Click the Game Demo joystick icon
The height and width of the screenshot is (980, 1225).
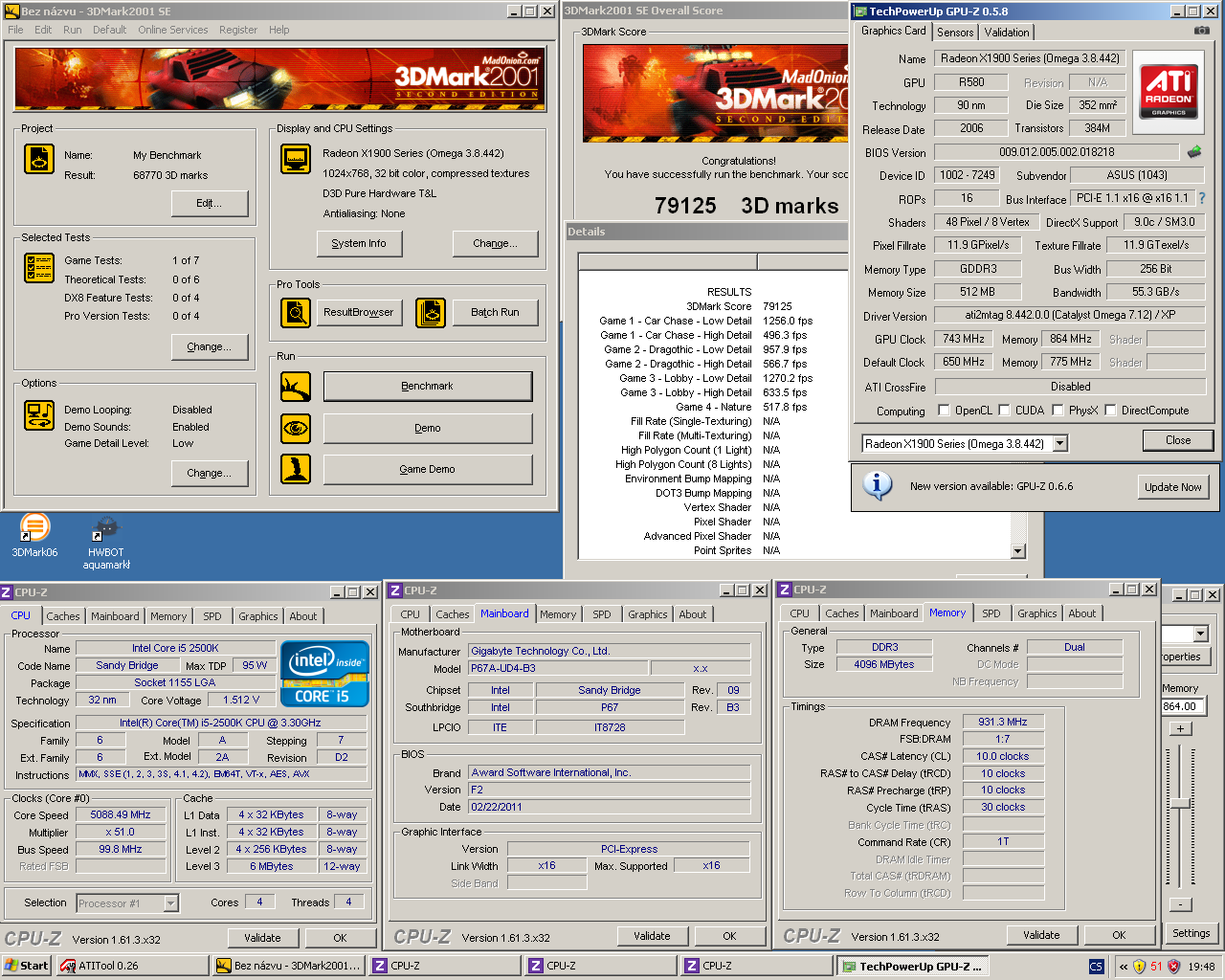click(296, 469)
